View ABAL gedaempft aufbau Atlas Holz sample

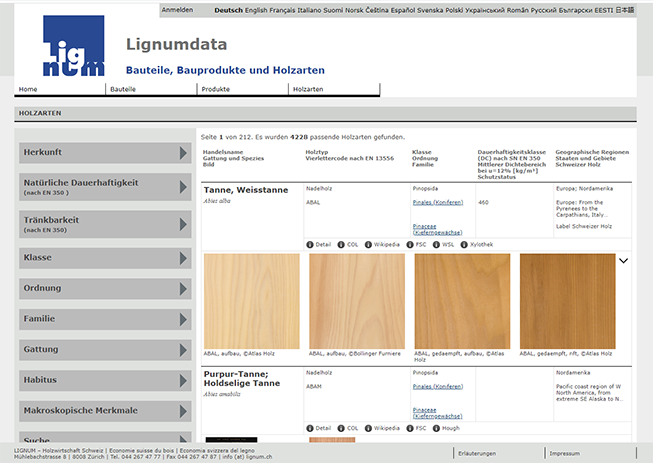(462, 301)
